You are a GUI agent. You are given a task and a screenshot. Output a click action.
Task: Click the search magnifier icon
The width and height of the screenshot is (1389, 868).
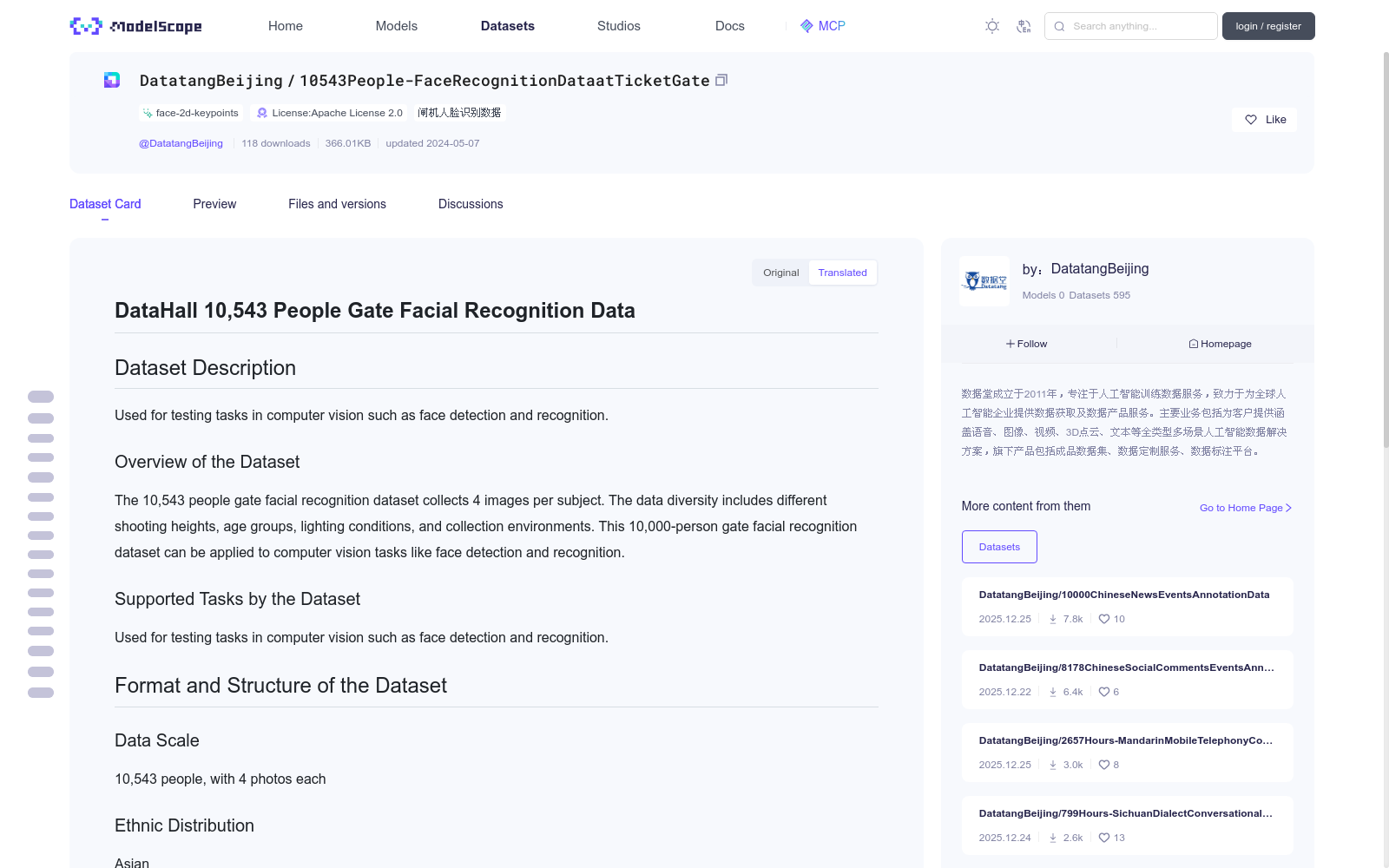[x=1059, y=26]
